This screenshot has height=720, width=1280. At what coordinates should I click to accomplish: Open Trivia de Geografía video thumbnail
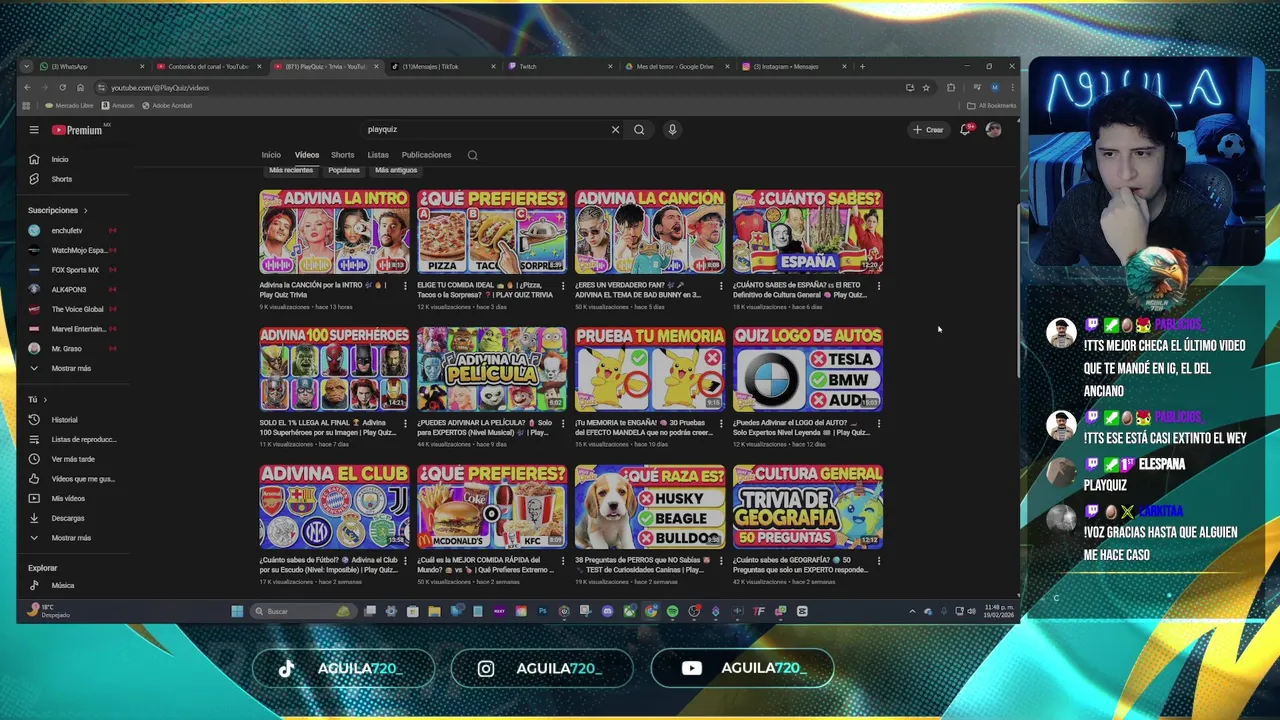coord(808,506)
